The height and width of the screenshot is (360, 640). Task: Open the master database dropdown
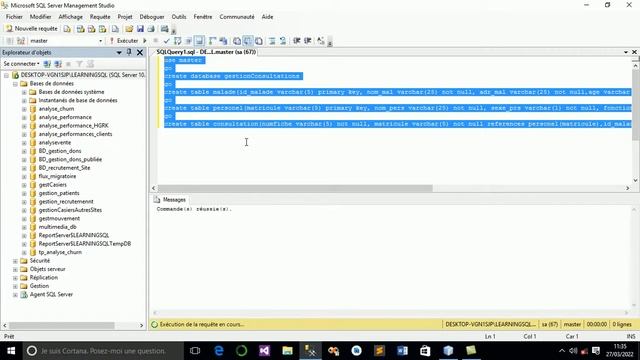point(100,41)
